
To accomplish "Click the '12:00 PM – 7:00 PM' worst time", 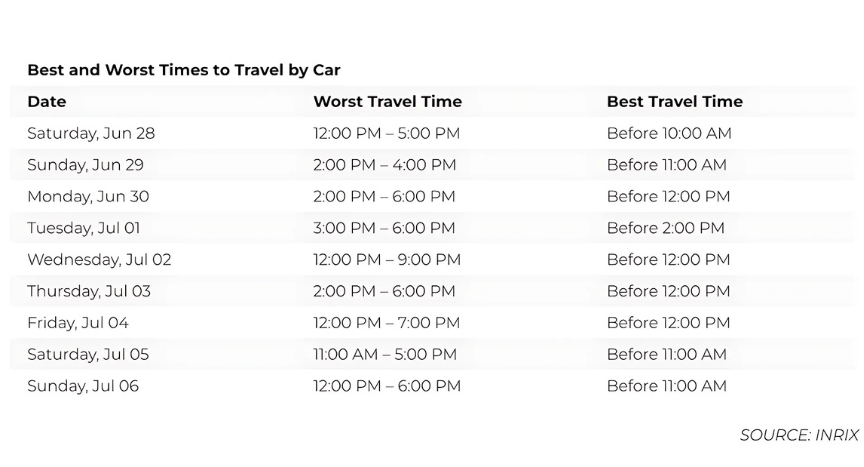I will [386, 323].
